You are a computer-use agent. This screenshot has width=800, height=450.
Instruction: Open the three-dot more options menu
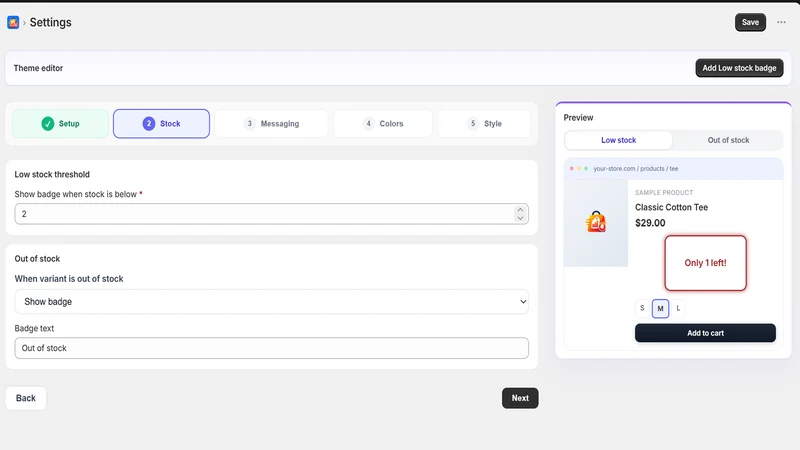(781, 22)
